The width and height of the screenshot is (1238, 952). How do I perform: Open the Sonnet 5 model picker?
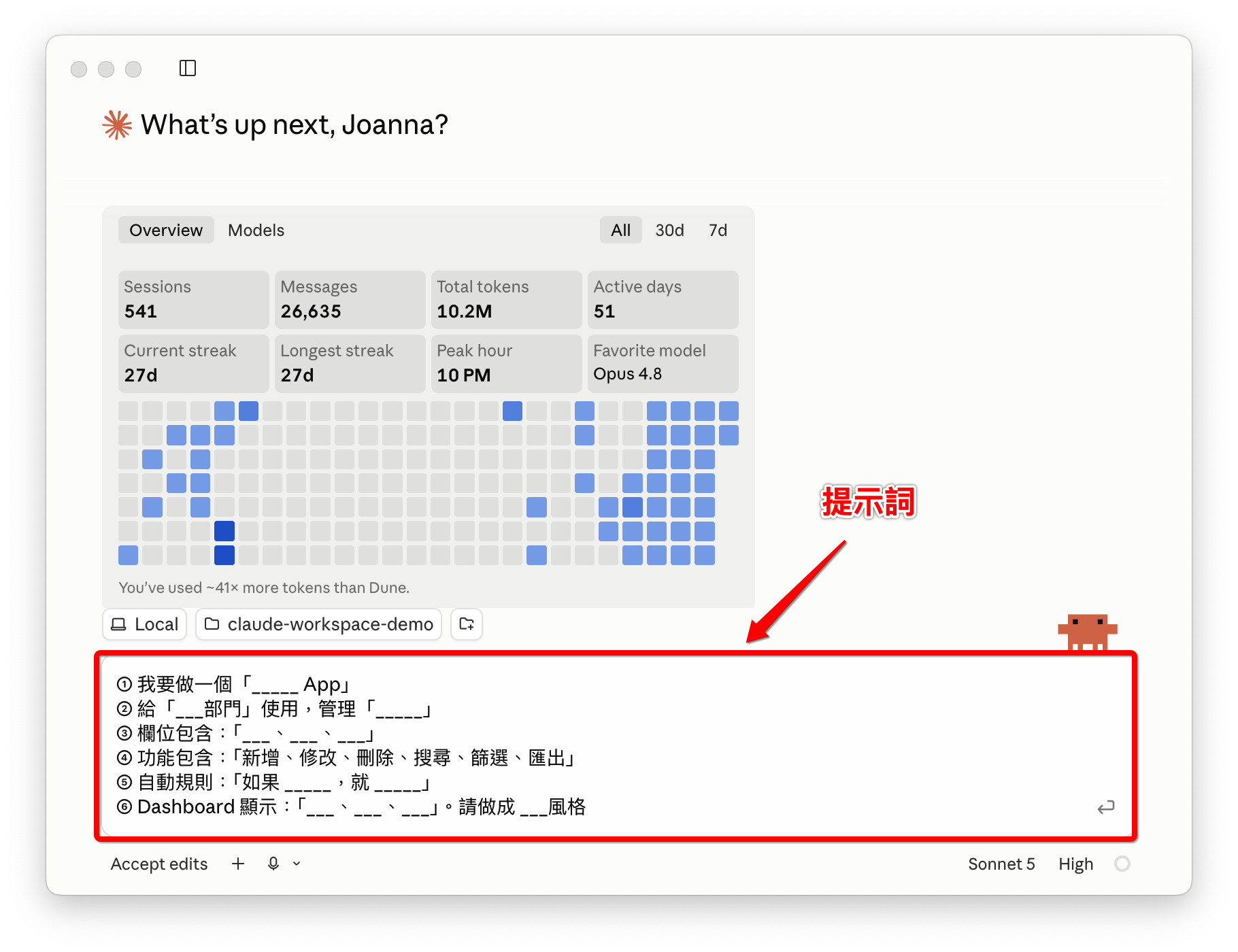[1001, 864]
